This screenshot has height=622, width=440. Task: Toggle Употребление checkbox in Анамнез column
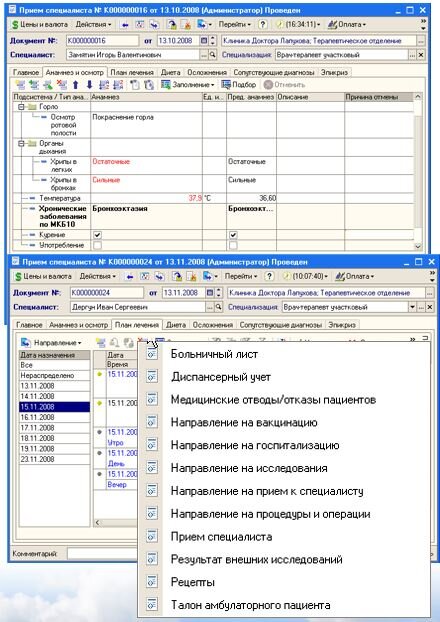click(97, 245)
